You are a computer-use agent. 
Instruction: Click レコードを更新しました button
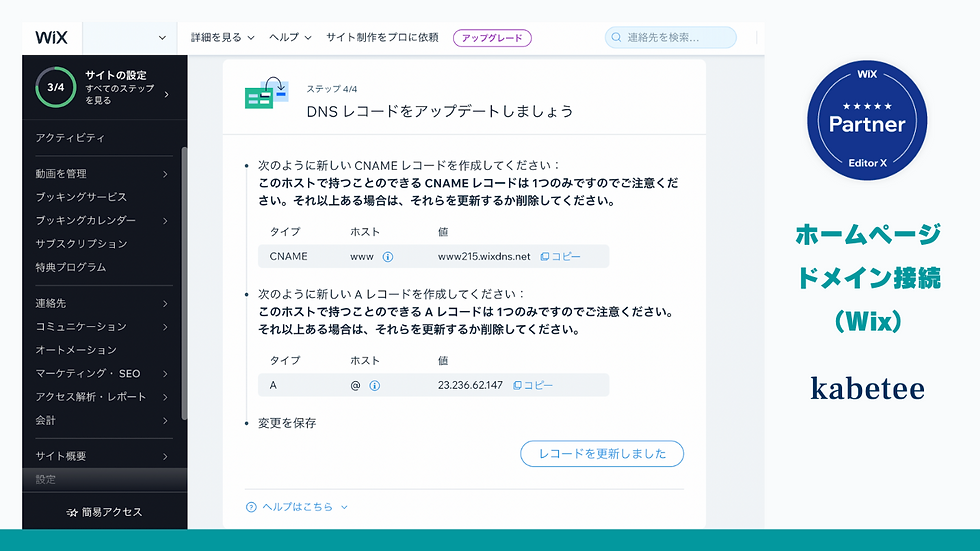point(602,454)
